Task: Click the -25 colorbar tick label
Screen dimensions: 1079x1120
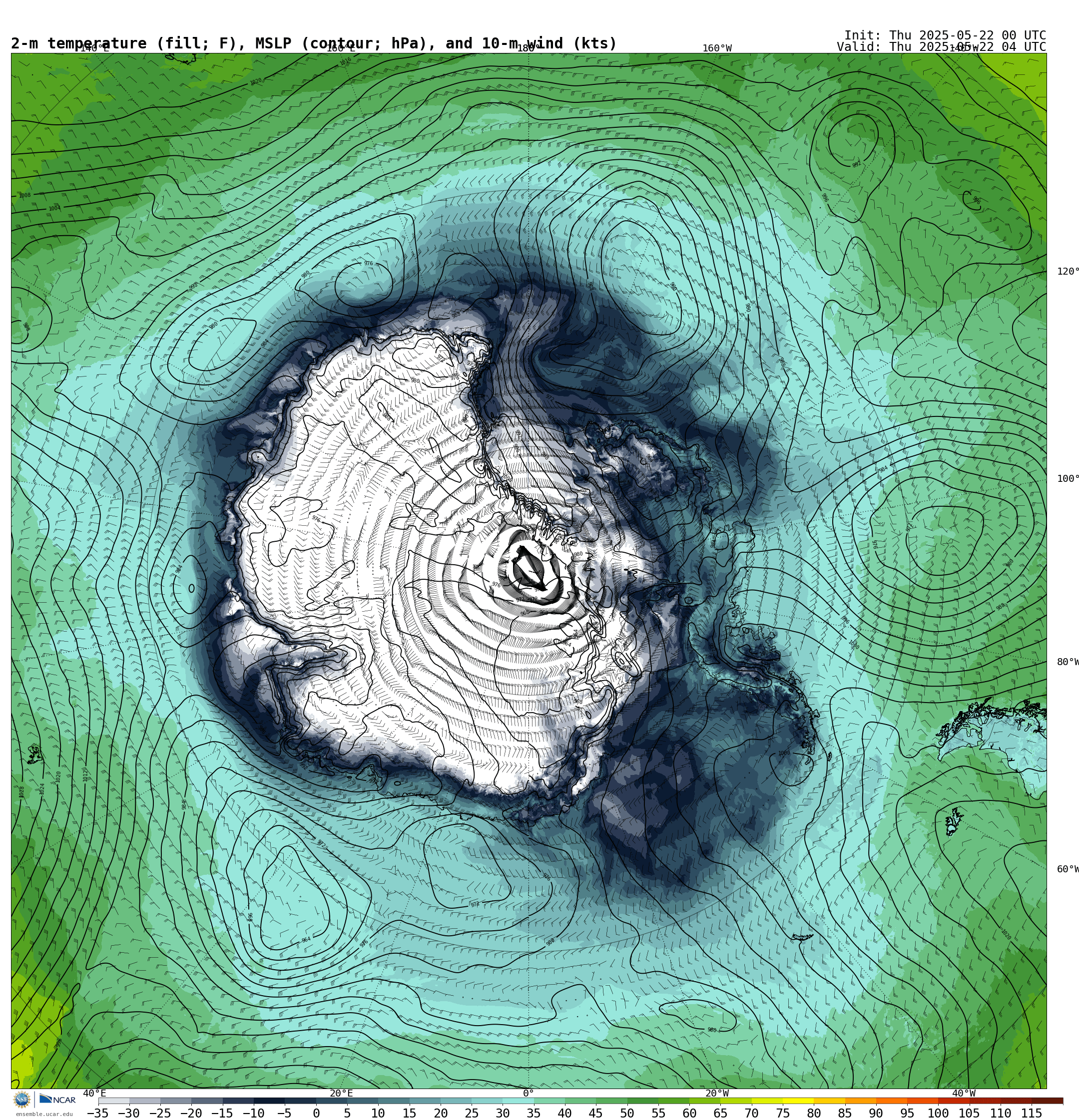Action: [x=160, y=1113]
